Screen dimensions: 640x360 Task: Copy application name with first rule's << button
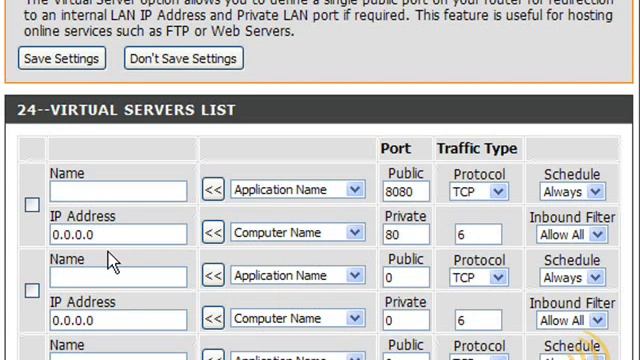tap(213, 189)
